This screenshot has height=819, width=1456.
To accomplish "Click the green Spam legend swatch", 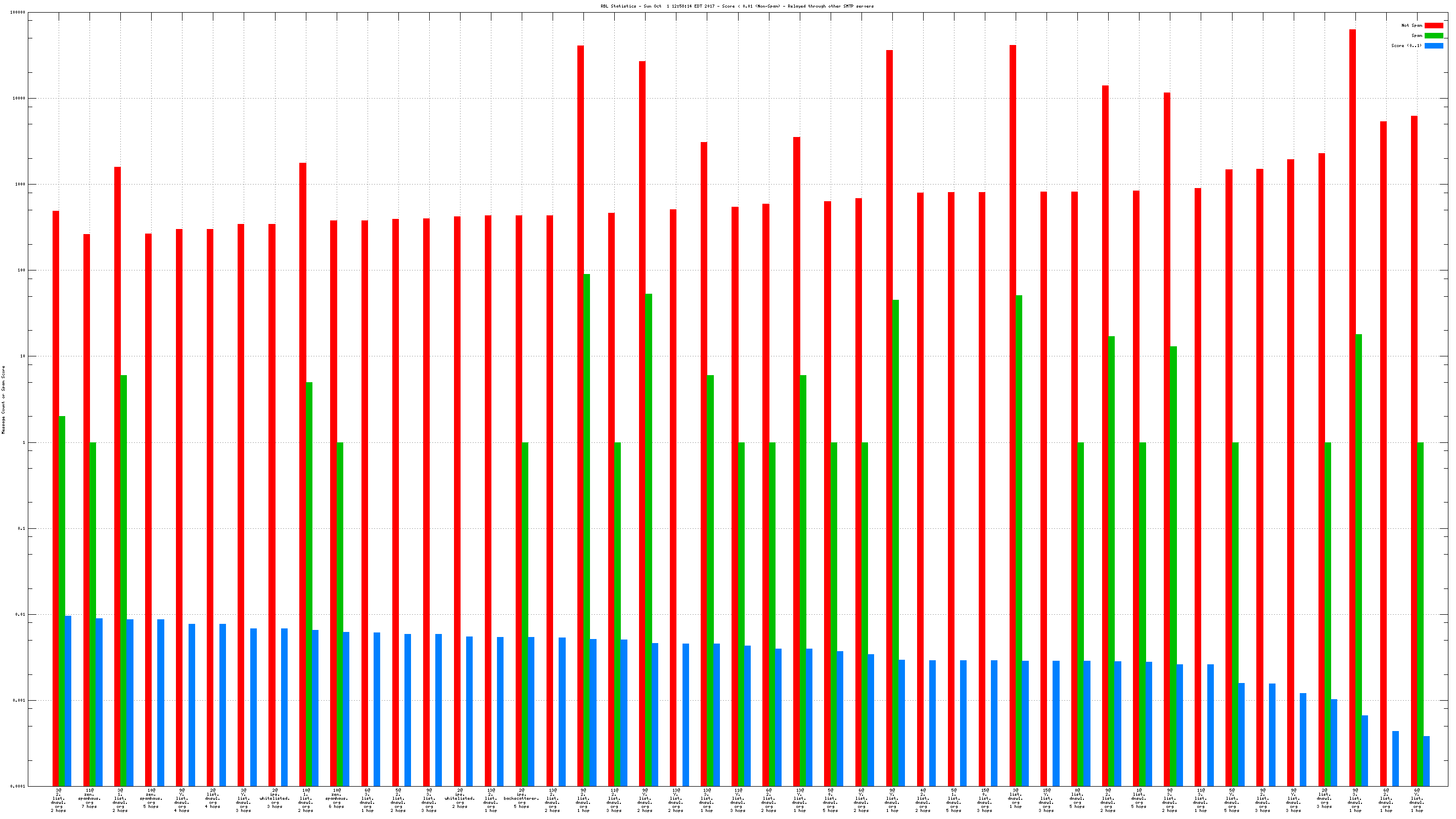I will click(x=1433, y=35).
